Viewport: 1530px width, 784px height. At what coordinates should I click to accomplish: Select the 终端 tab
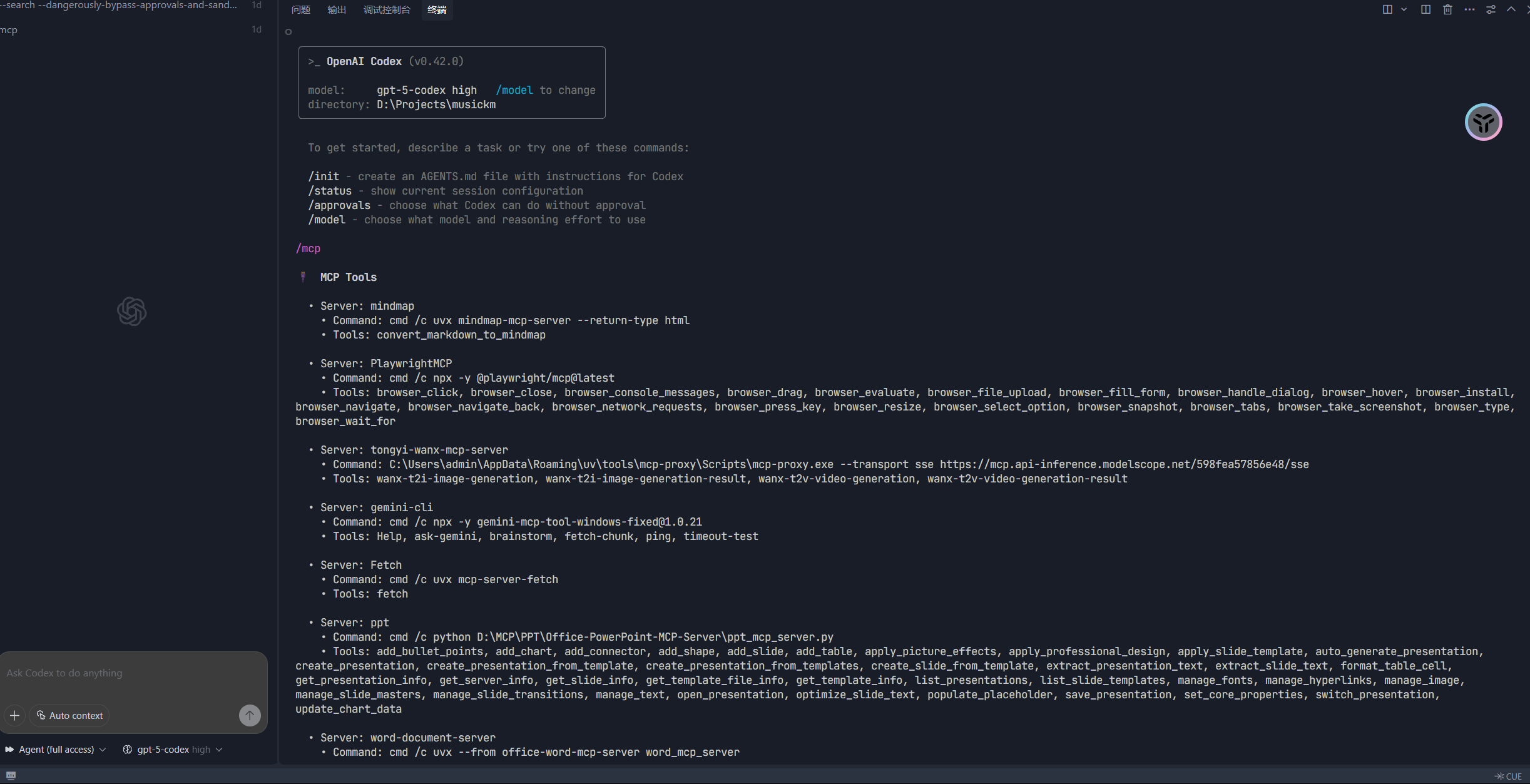tap(437, 10)
